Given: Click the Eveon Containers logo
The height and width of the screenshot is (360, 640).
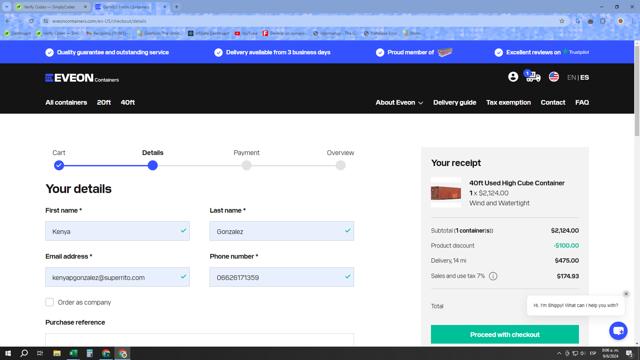Looking at the screenshot, I should [82, 78].
